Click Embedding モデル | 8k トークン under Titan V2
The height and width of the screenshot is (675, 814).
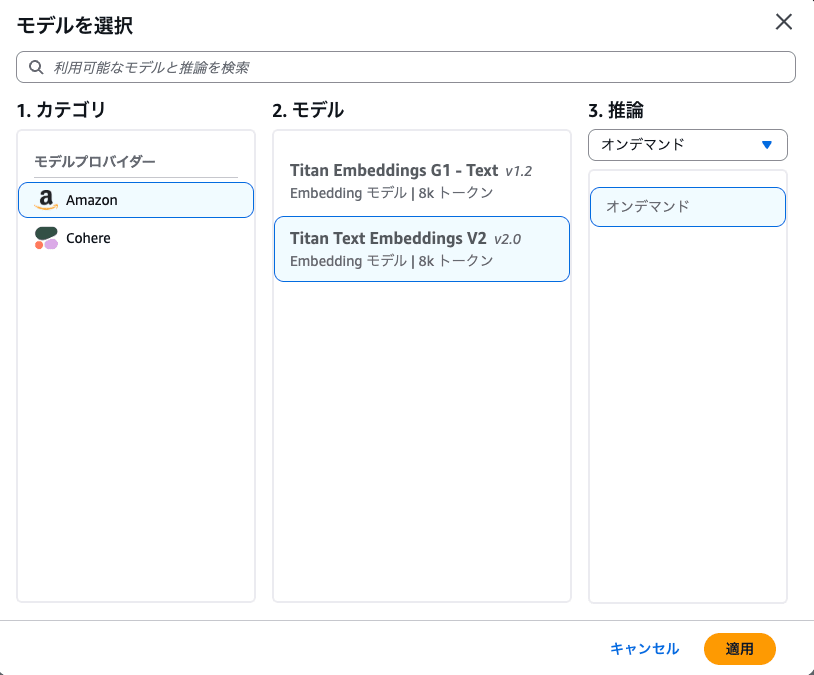click(x=391, y=261)
